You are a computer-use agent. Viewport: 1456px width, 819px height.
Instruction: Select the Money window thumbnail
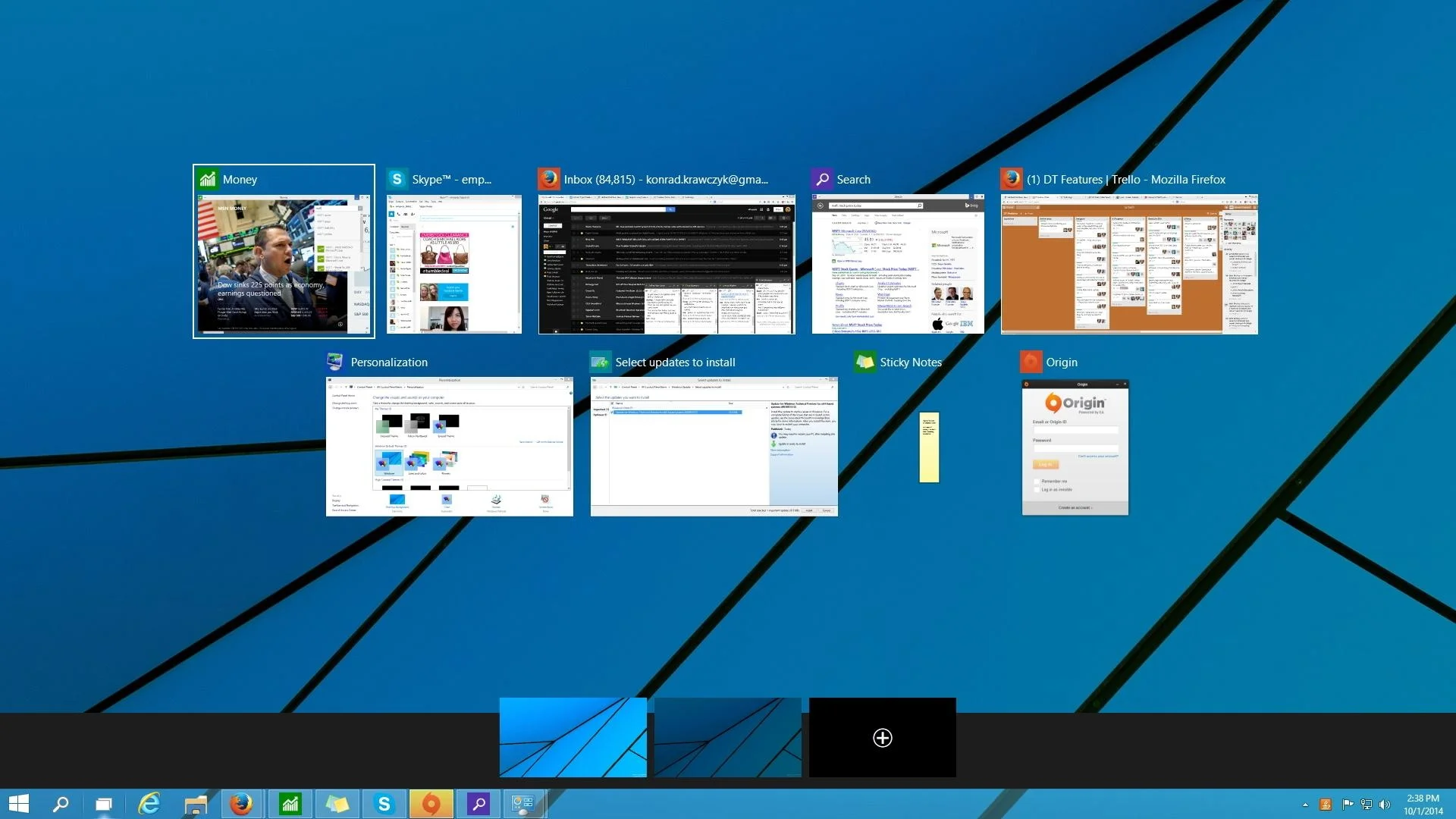[284, 264]
